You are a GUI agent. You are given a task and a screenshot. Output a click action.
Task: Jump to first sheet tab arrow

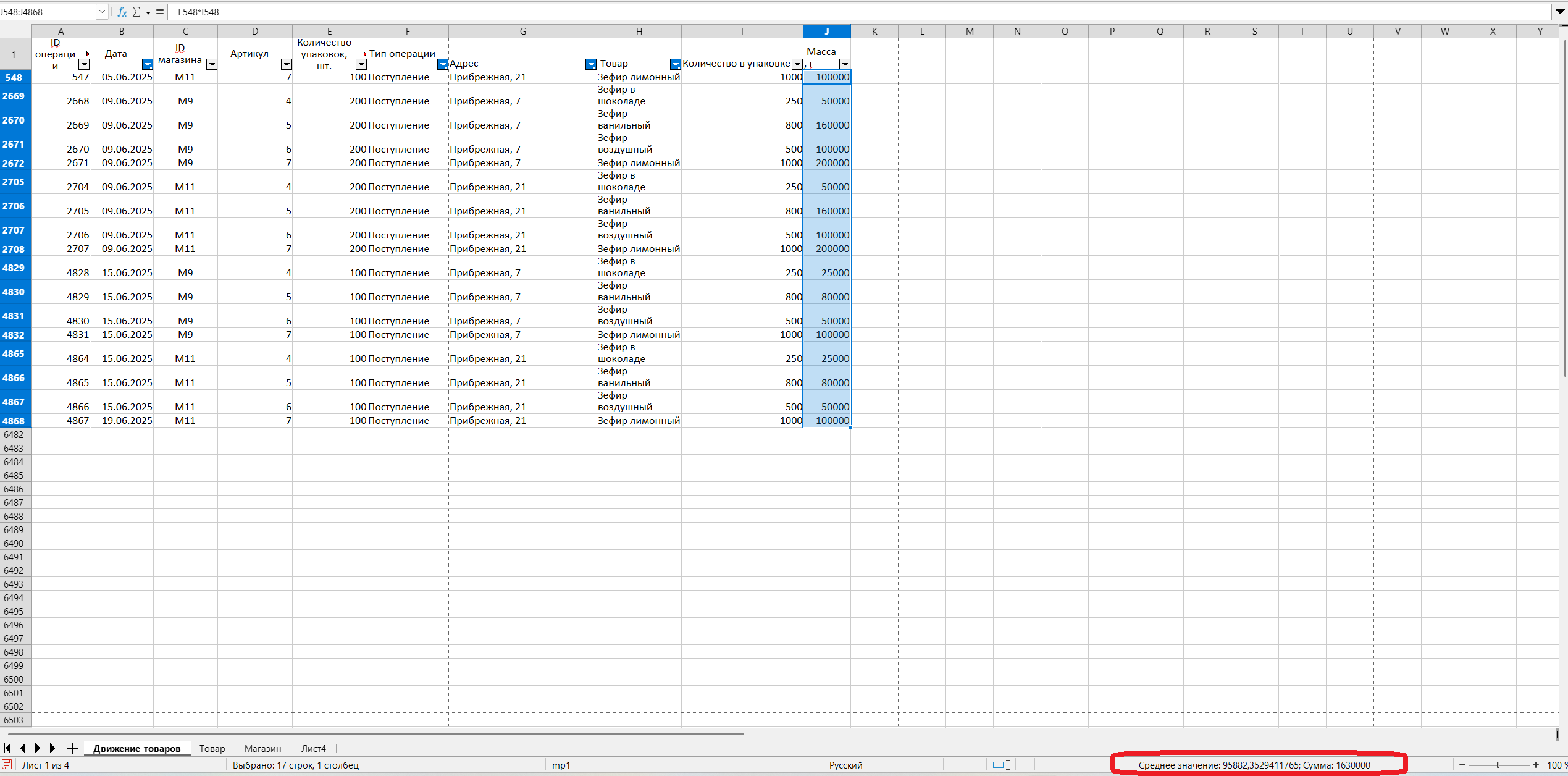click(7, 748)
